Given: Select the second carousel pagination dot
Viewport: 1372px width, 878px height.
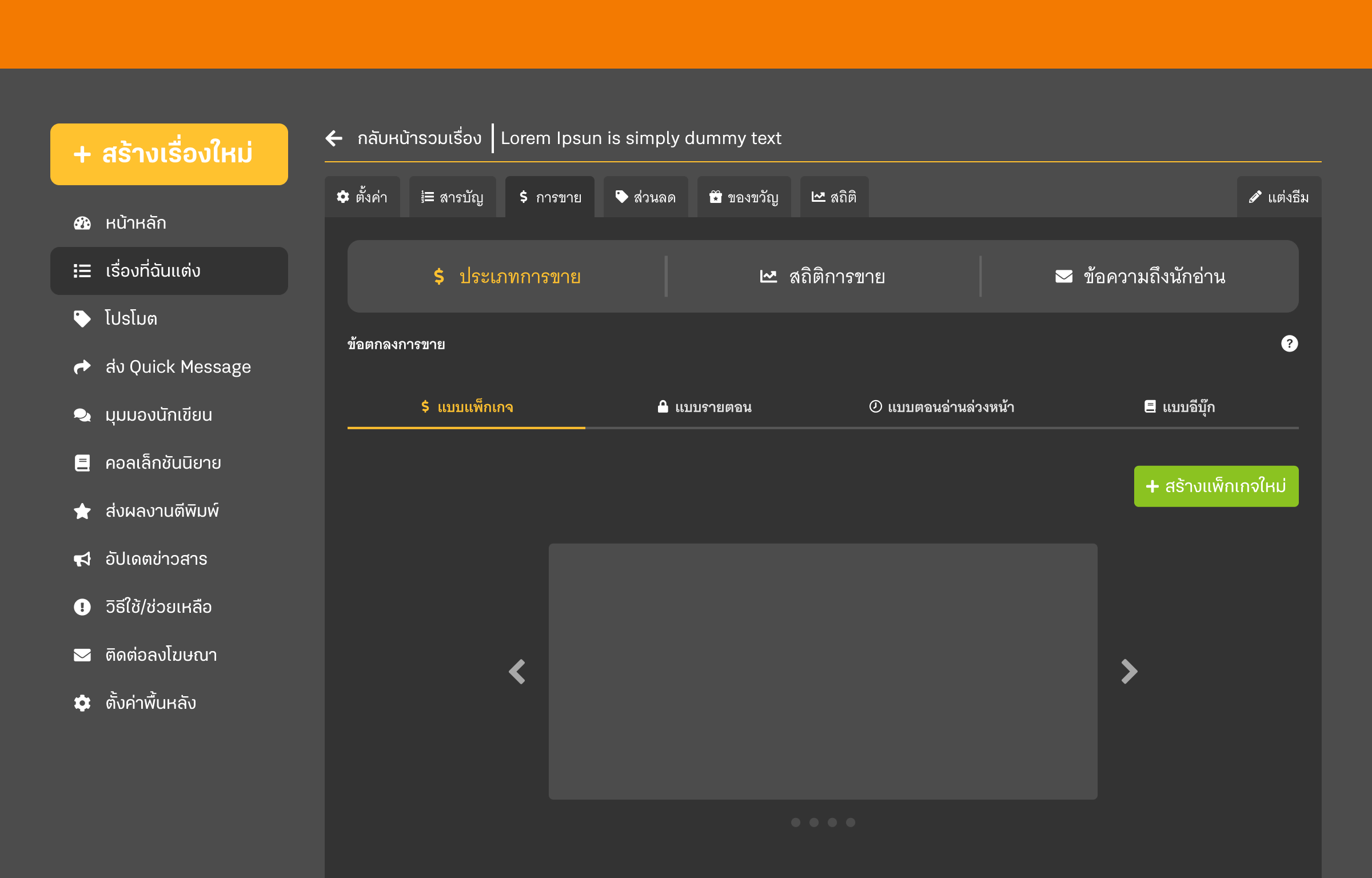Looking at the screenshot, I should click(x=814, y=823).
